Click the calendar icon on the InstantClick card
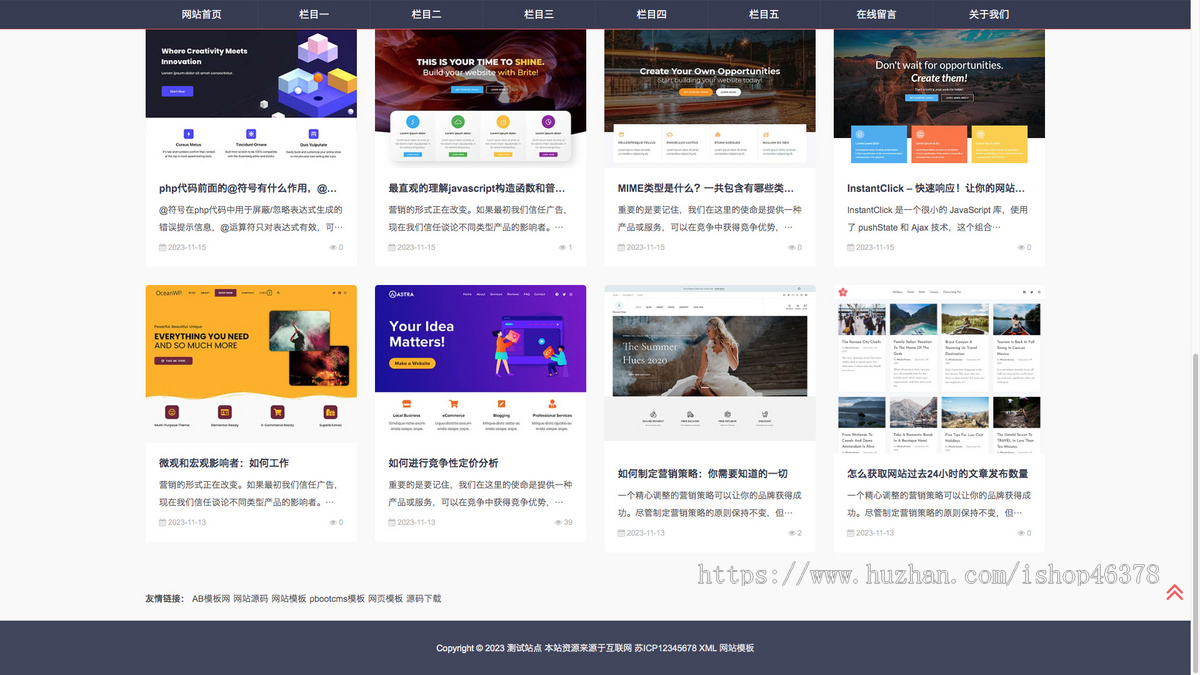 (851, 247)
